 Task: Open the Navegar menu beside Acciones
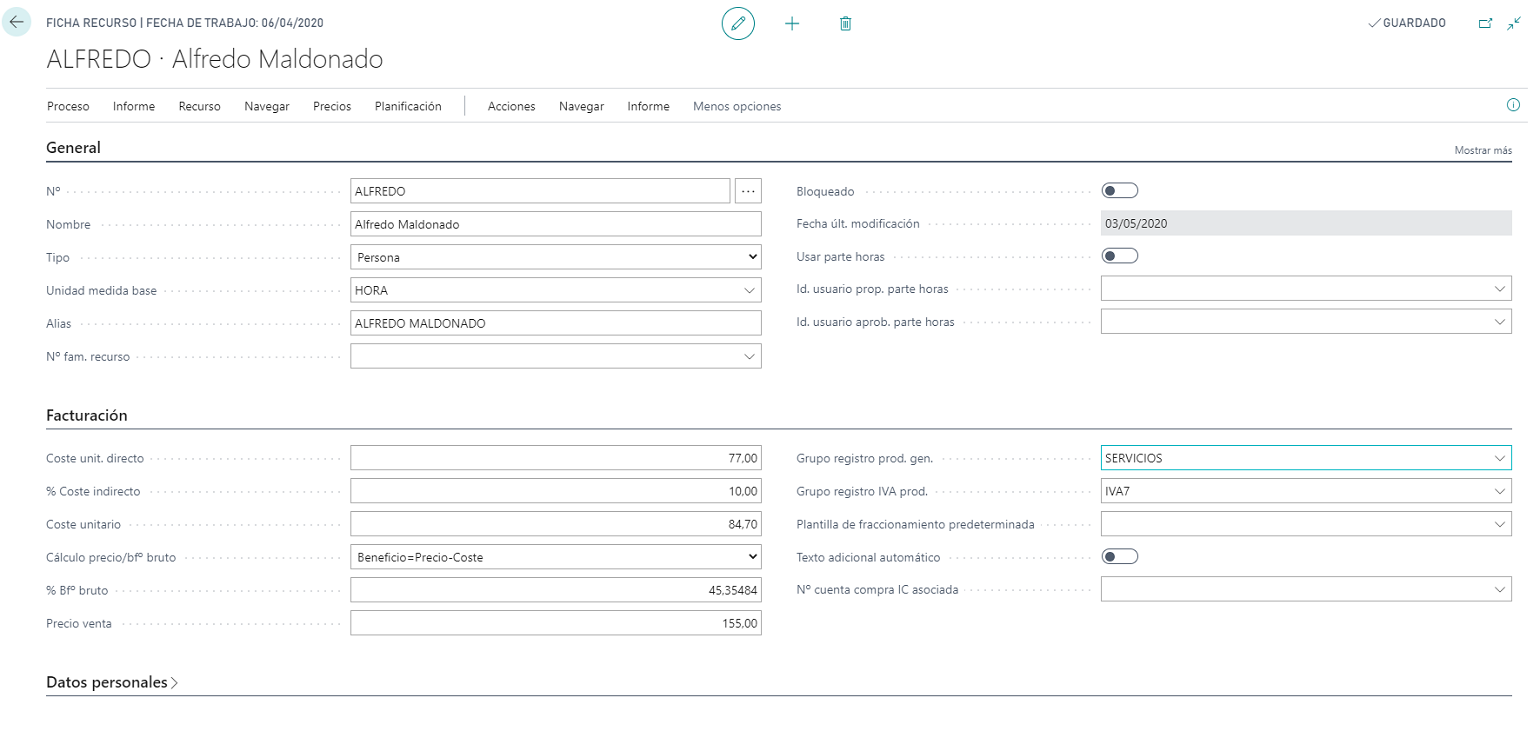(x=582, y=106)
